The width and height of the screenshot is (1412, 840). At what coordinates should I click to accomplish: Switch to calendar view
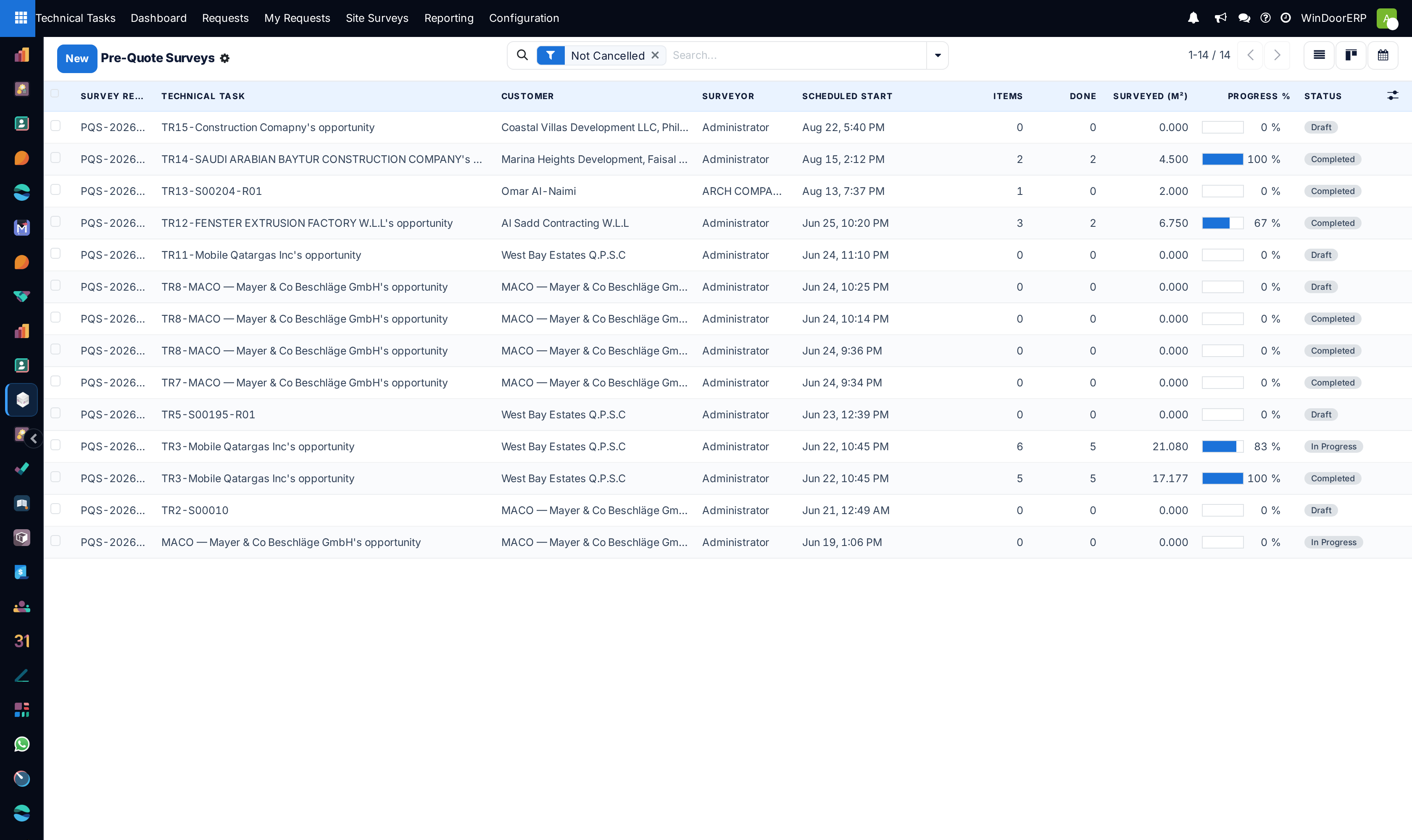coord(1383,55)
